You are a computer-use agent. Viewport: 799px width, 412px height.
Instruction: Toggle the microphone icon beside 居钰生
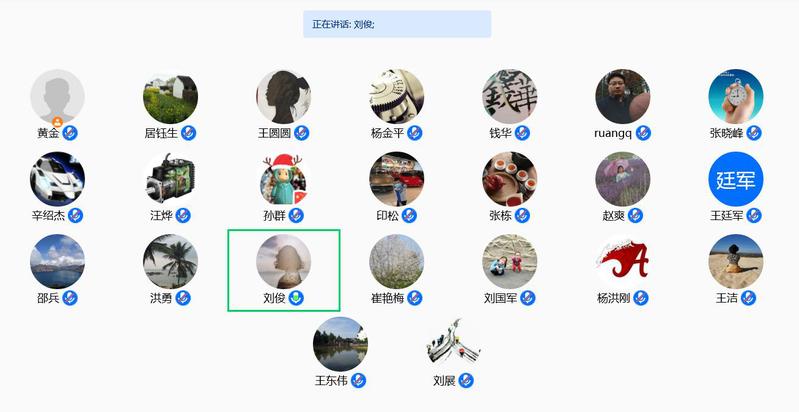coord(189,133)
